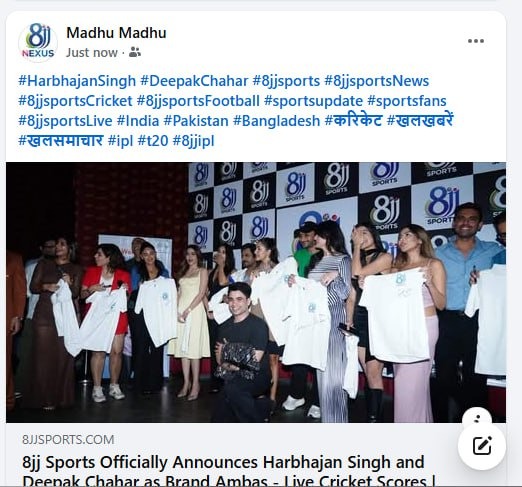Image resolution: width=522 pixels, height=487 pixels.
Task: Open the #8jjipl hashtag
Action: (193, 141)
